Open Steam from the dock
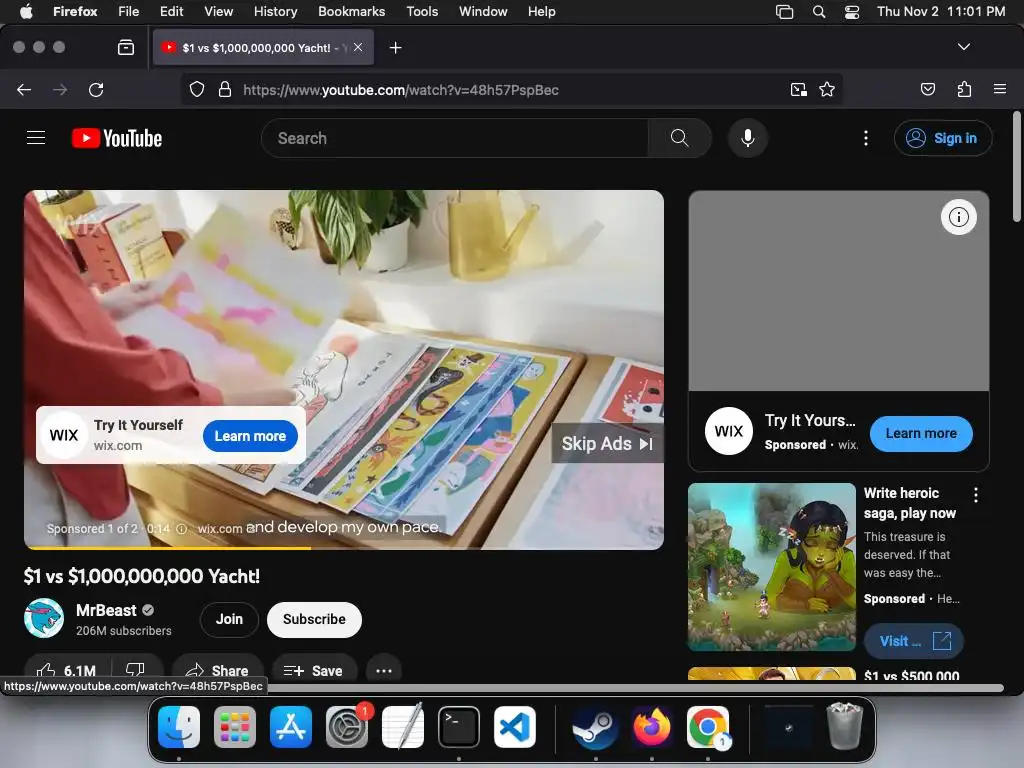1024x768 pixels. click(x=596, y=727)
